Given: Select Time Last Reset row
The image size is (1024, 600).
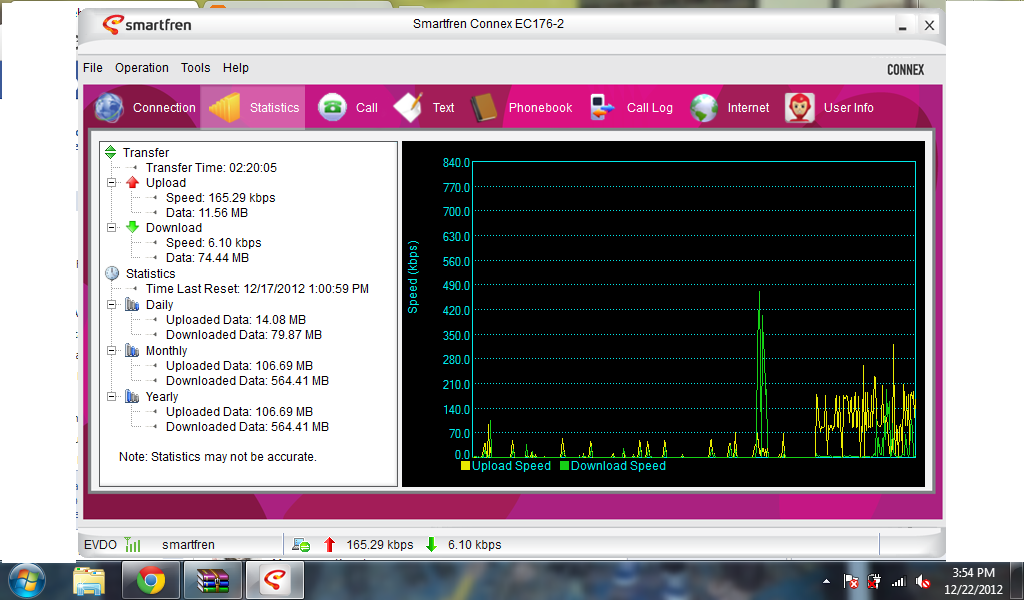Looking at the screenshot, I should pos(257,289).
